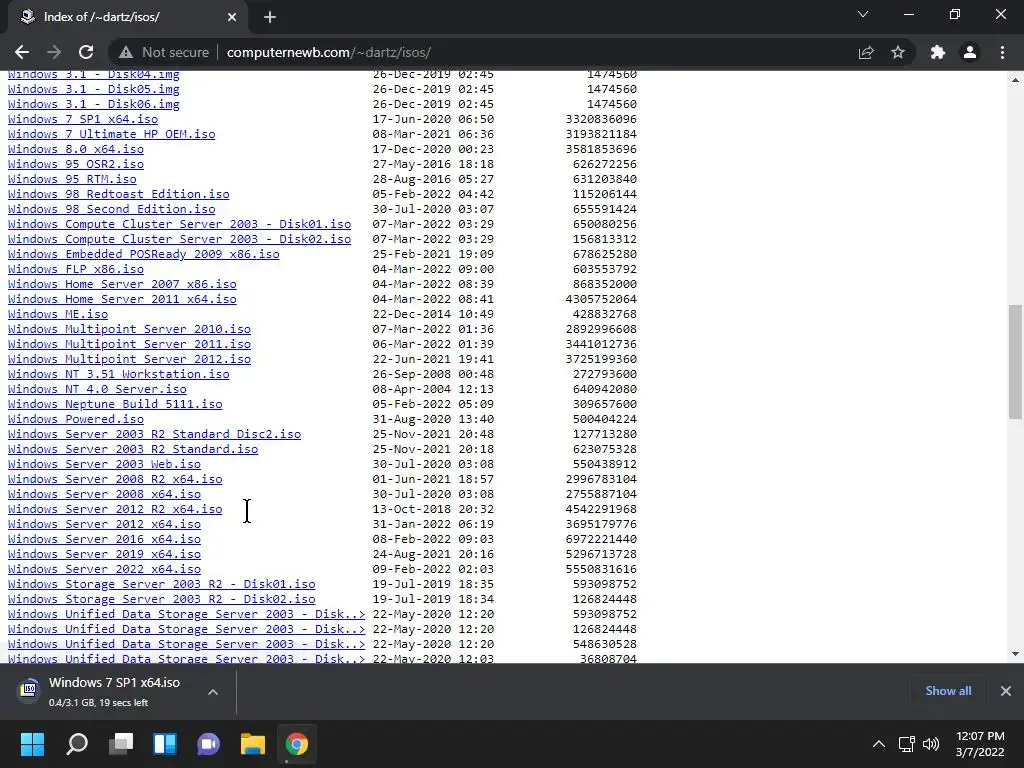Open Windows NT 3.51 Workstation.iso link
This screenshot has width=1024, height=768.
click(119, 374)
